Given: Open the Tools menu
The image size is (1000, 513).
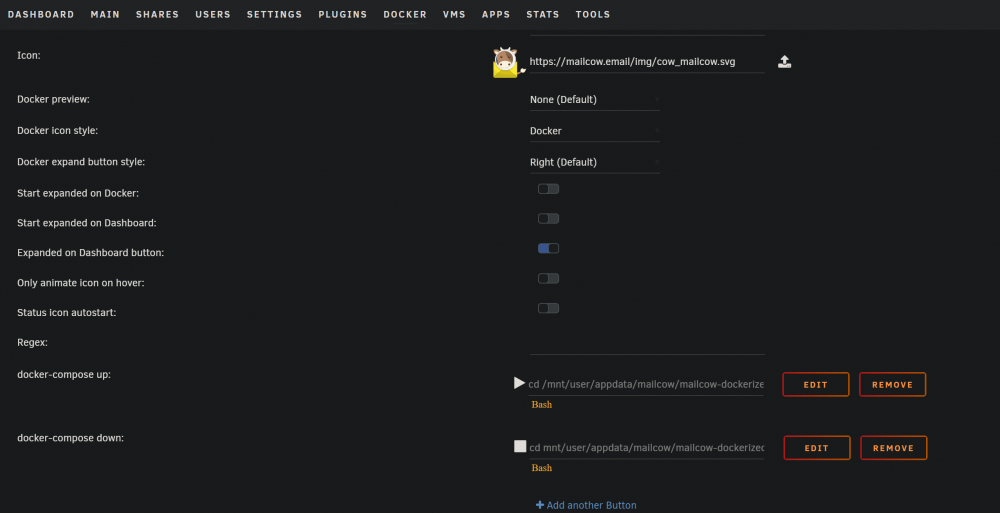Looking at the screenshot, I should (x=592, y=14).
